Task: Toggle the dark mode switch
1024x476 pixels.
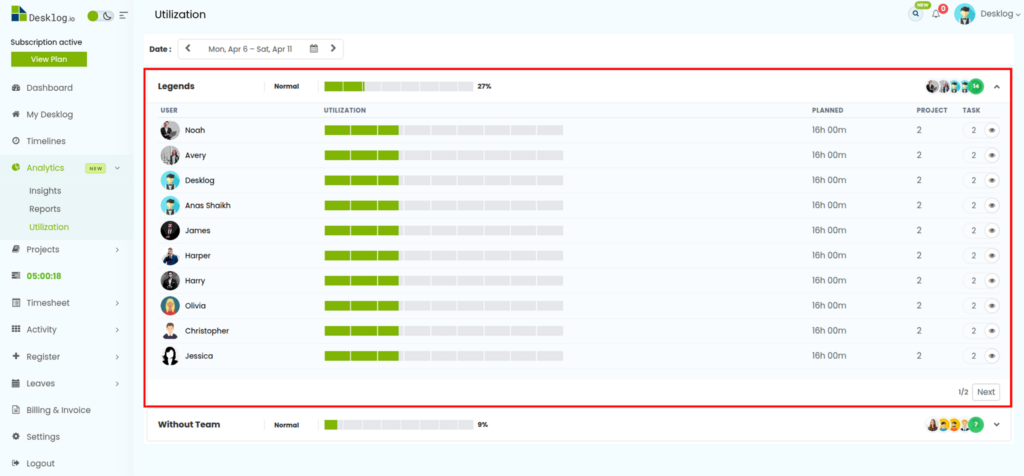Action: pyautogui.click(x=100, y=16)
